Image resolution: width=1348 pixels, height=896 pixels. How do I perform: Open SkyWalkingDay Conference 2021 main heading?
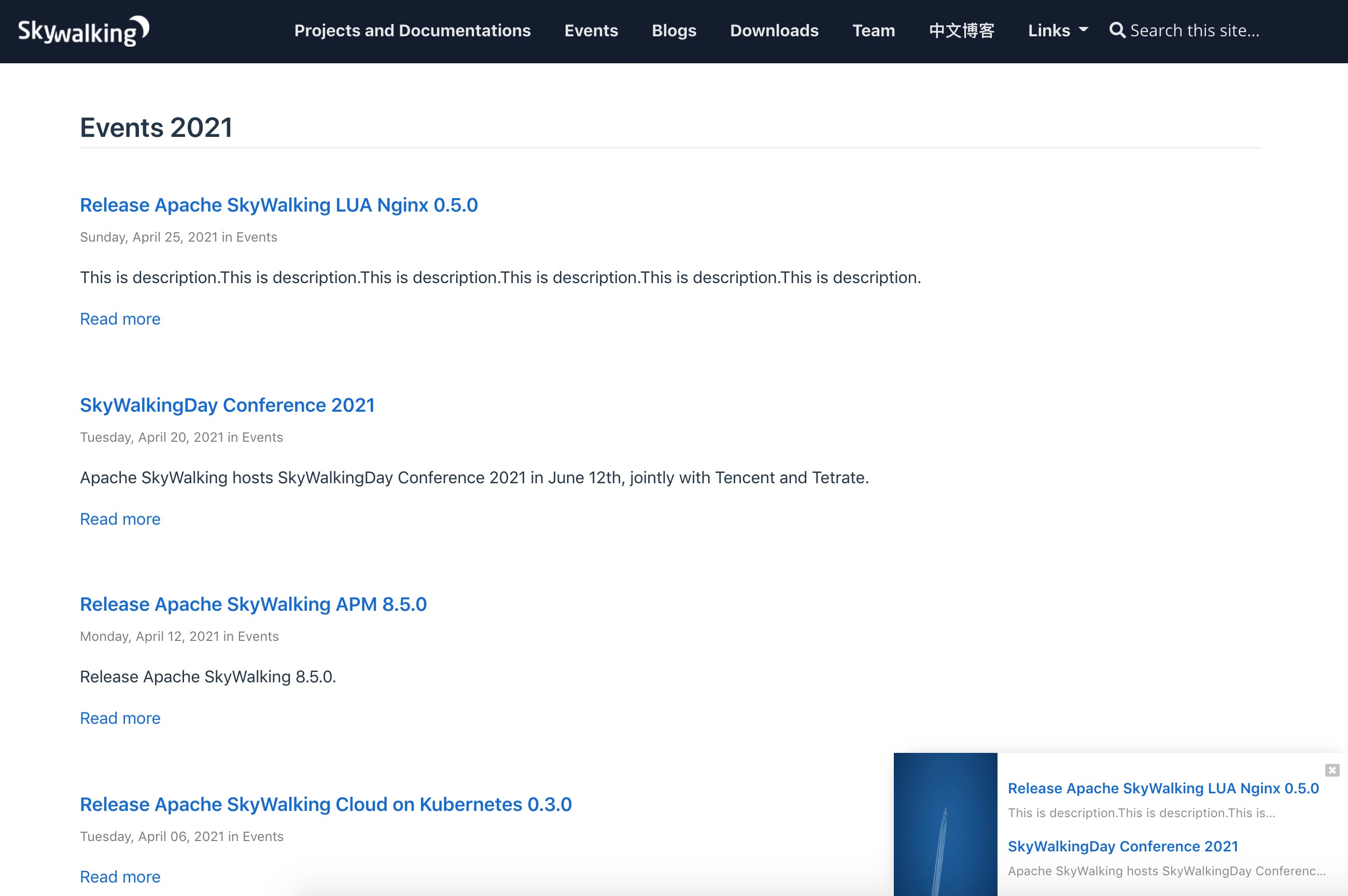(x=227, y=404)
